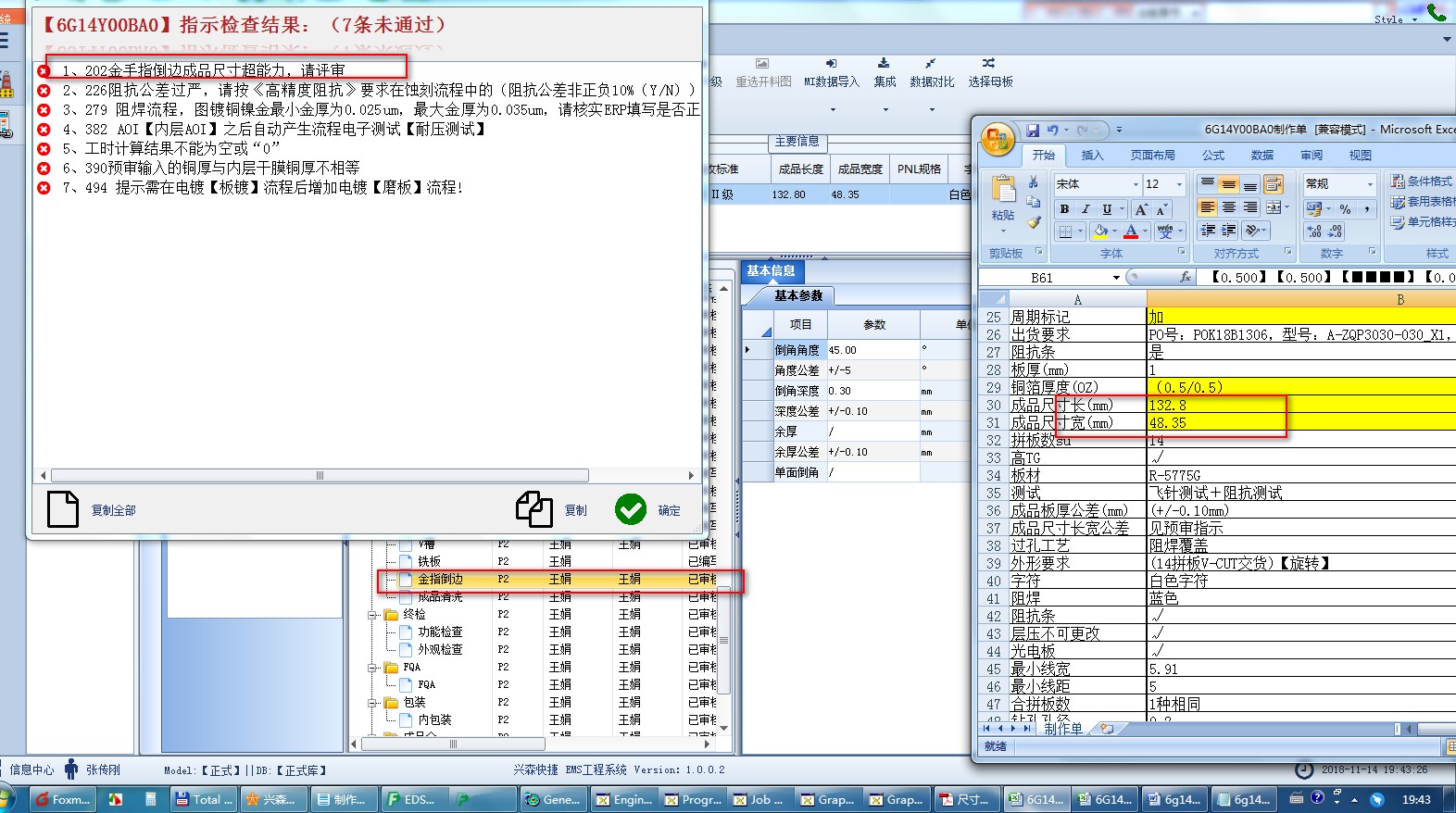Open Foxmail from the taskbar

pyautogui.click(x=62, y=799)
